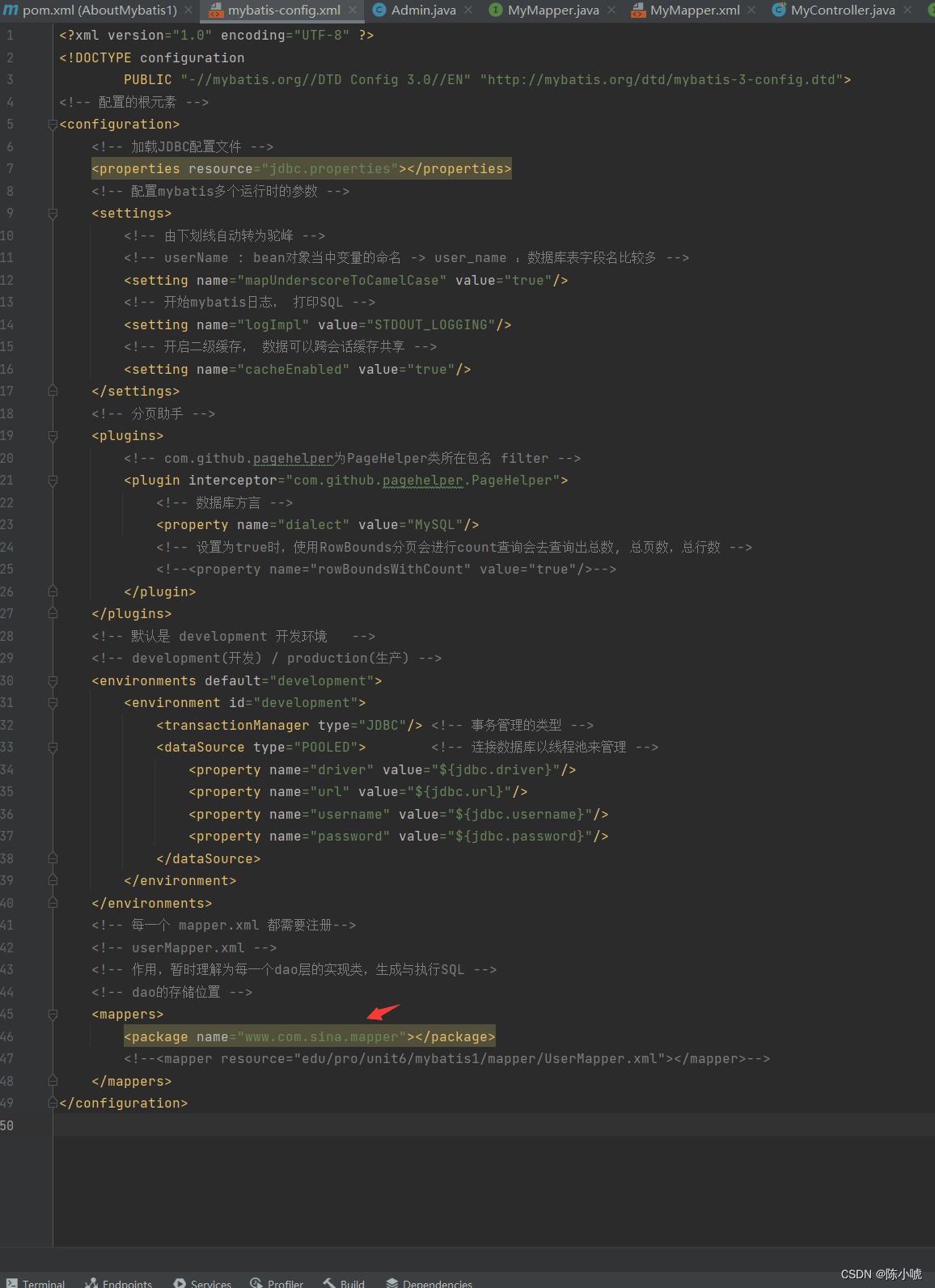Click the transactionManager type="JDBC" text
This screenshot has height=1288, width=935.
coord(290,726)
